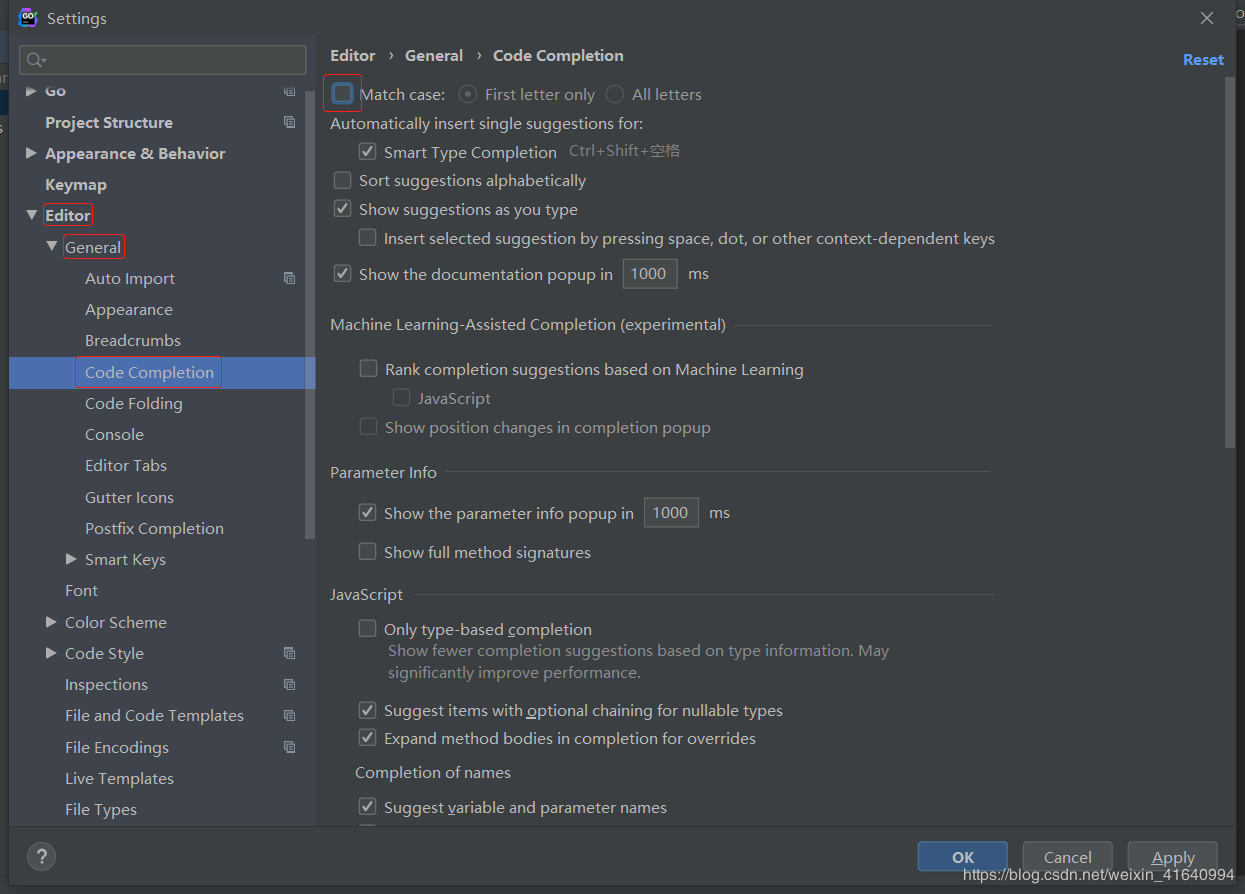Click the help question mark icon
Screen dimensions: 1245x894
[x=41, y=856]
